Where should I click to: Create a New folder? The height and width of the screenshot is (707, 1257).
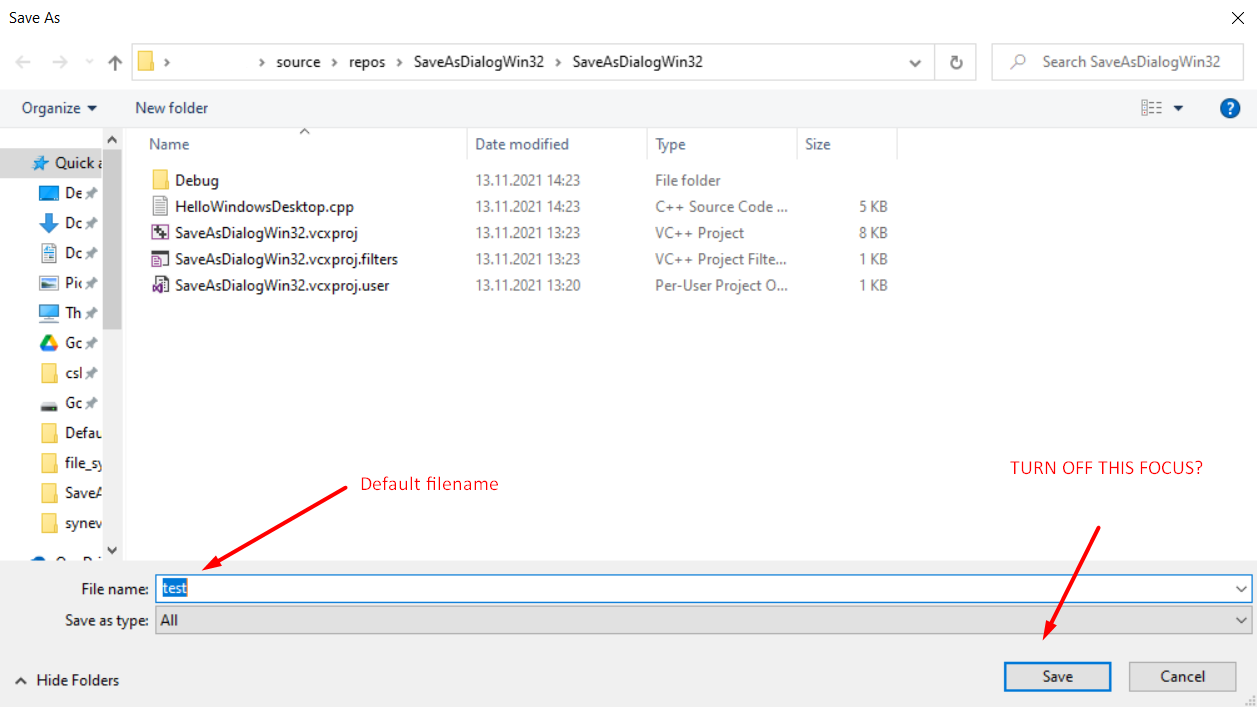point(172,108)
